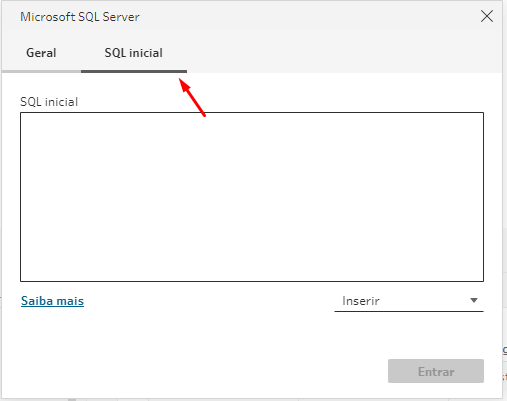This screenshot has height=401, width=507.
Task: Click the SQL inicial field label
Action: [49, 102]
